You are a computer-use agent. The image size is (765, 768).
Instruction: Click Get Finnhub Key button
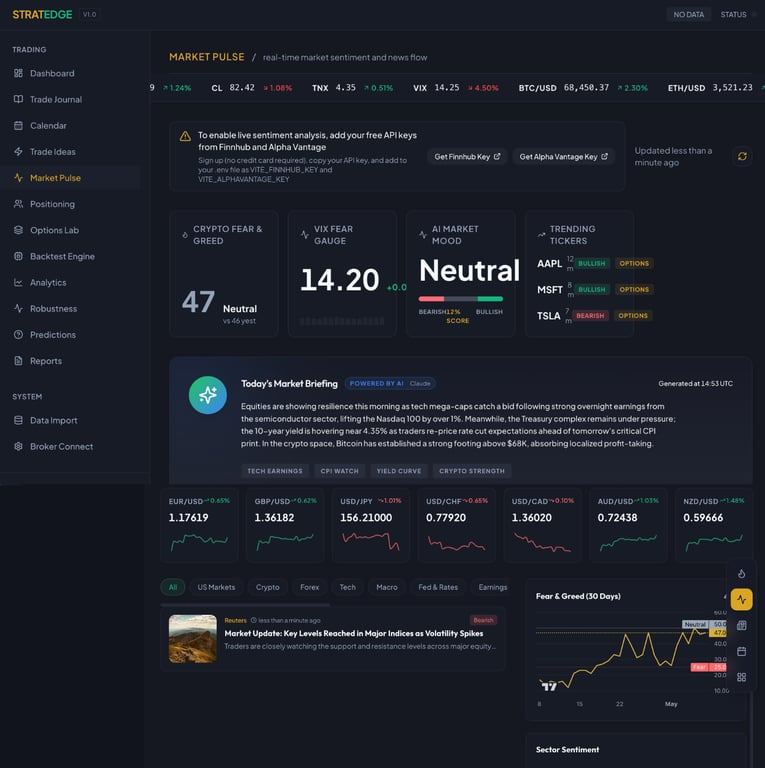(x=467, y=157)
